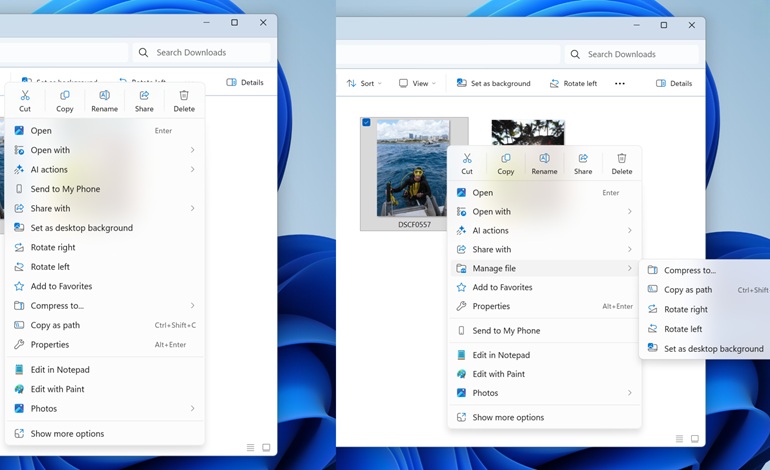Expand Share with submenu in right menu
This screenshot has height=470, width=770.
coord(629,249)
